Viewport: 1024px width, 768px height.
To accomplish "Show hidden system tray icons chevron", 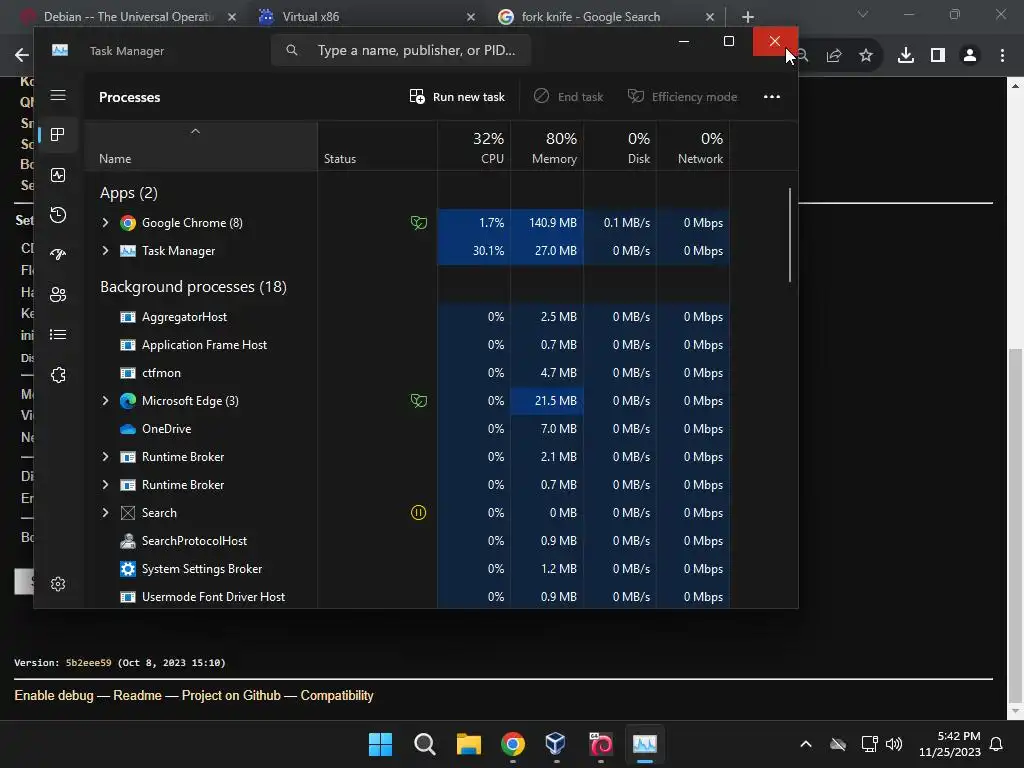I will 806,744.
